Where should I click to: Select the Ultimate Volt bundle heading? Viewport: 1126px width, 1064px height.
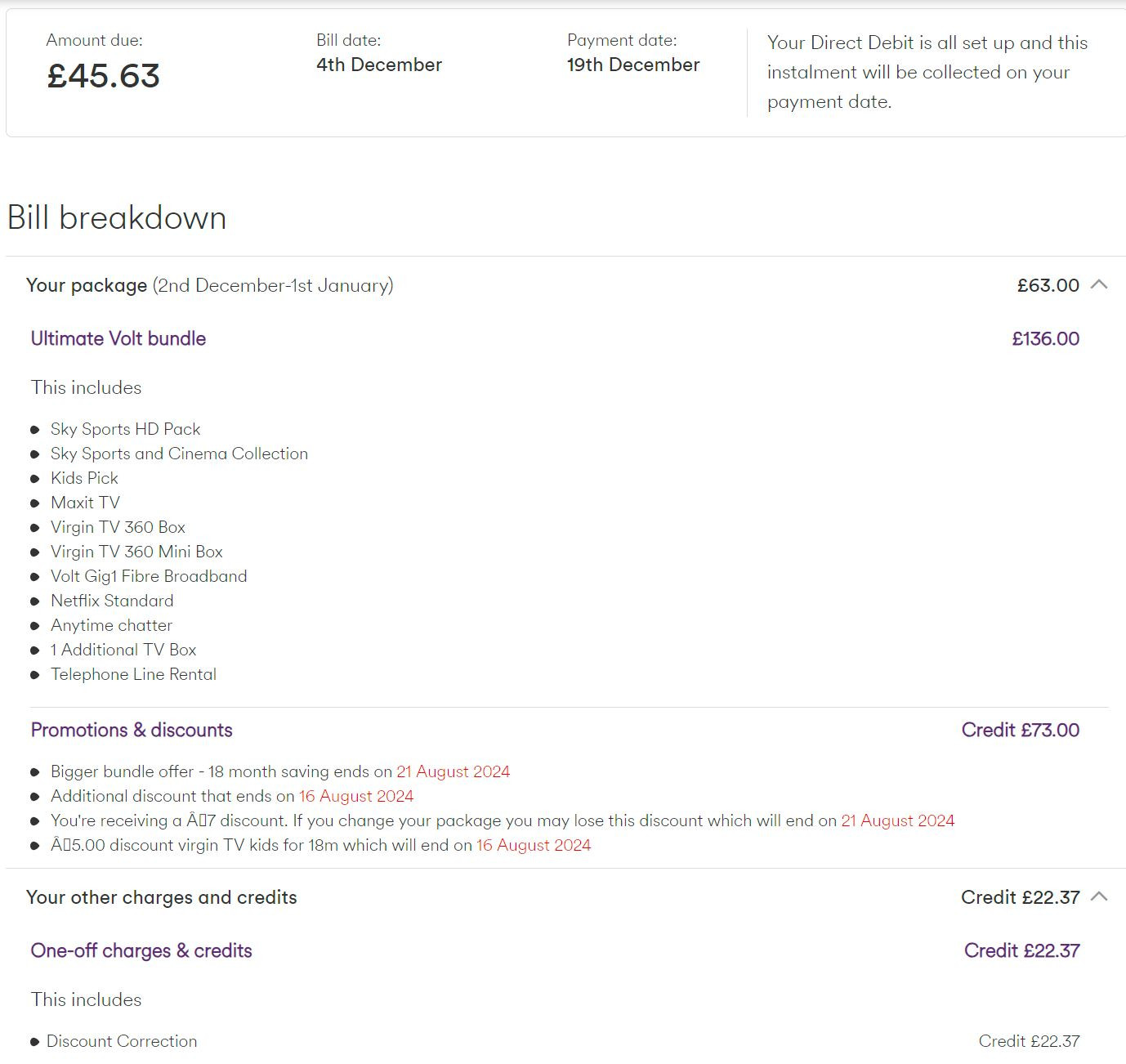click(x=118, y=338)
